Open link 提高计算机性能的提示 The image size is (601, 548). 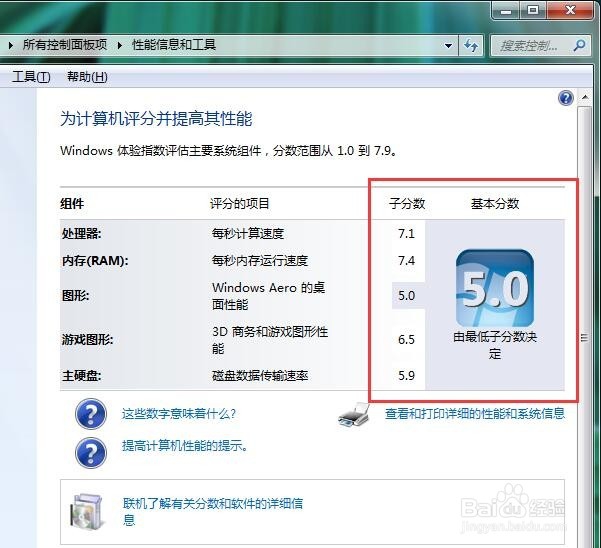coord(185,446)
